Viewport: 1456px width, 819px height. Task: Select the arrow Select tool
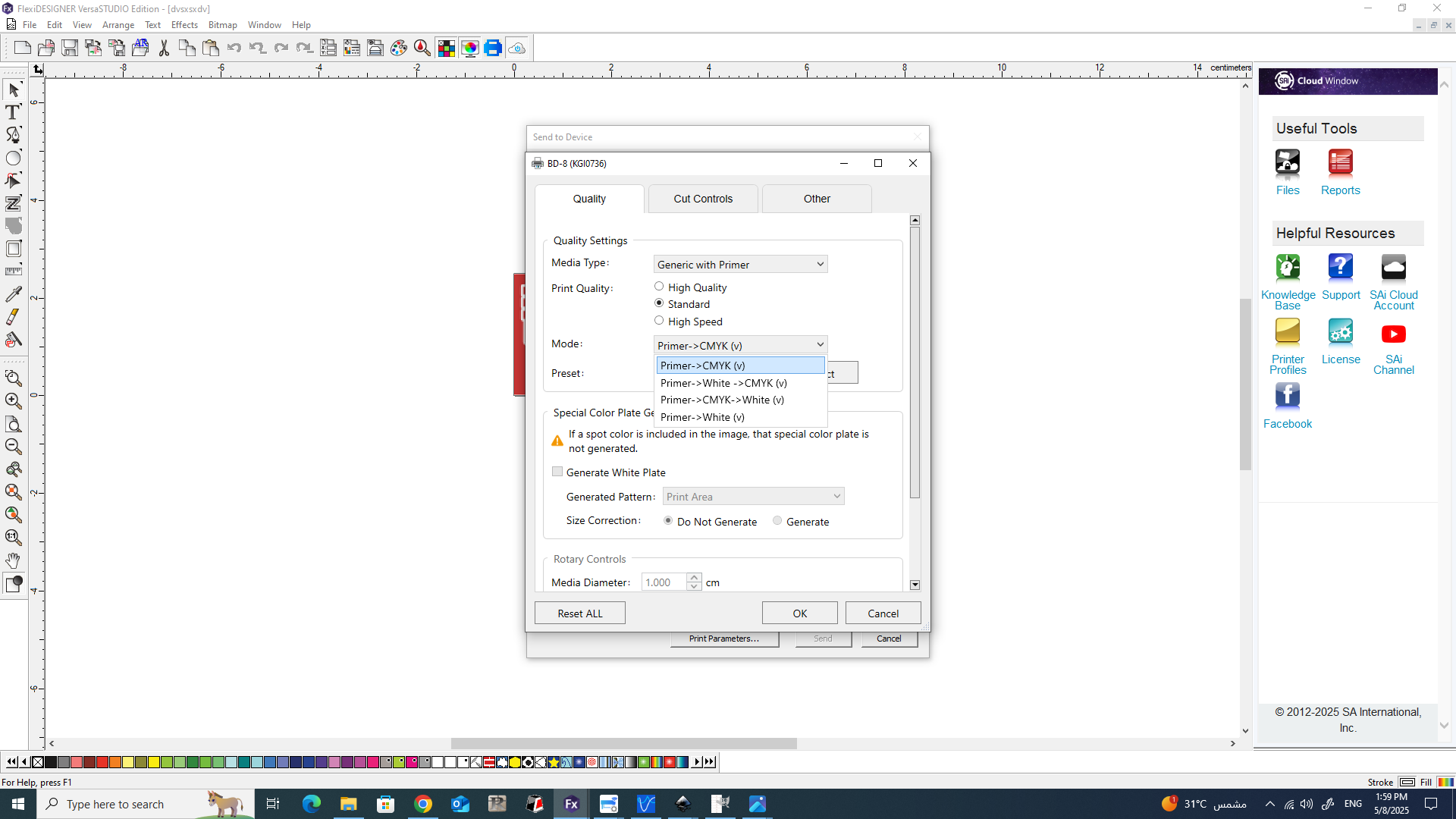[14, 90]
